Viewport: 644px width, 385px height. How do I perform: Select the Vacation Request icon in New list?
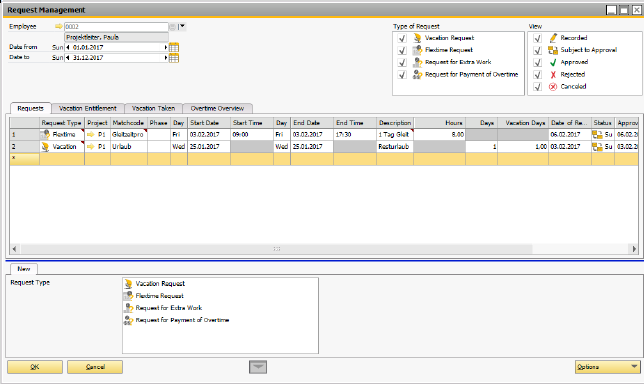tap(128, 284)
